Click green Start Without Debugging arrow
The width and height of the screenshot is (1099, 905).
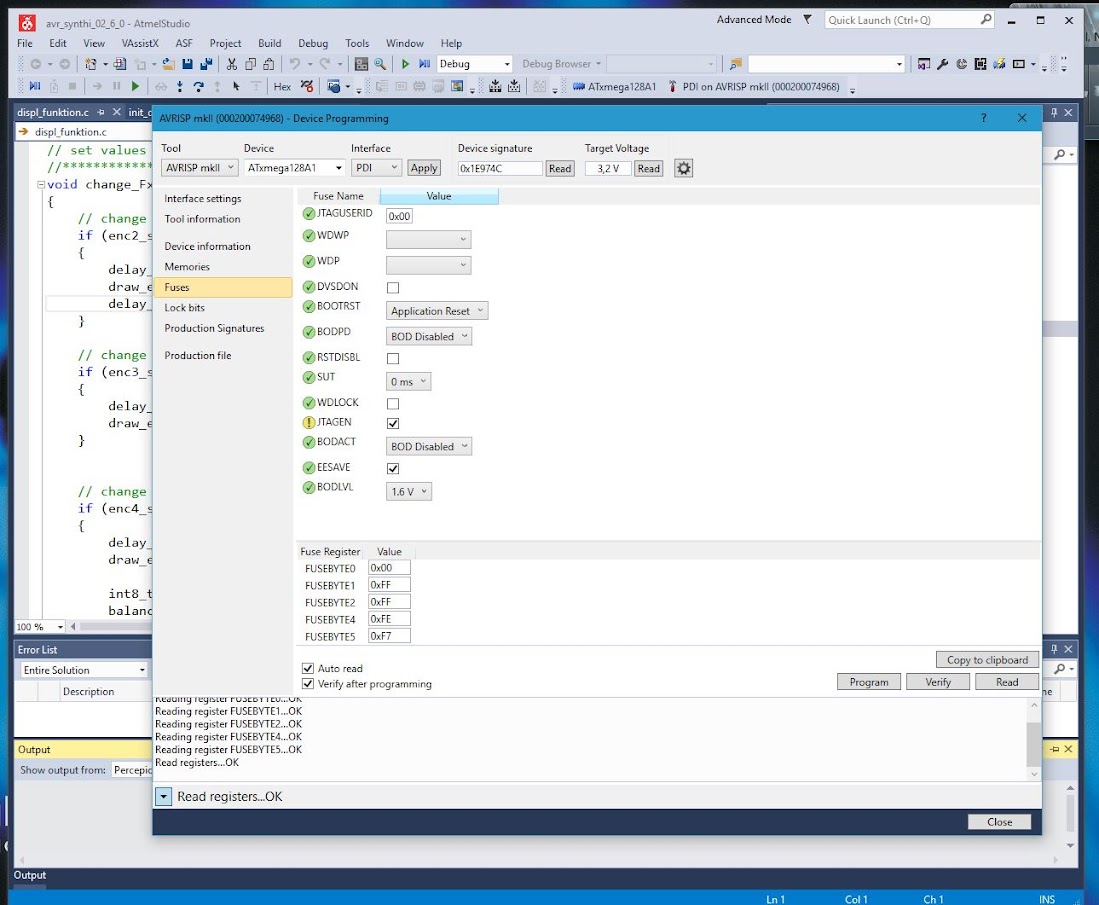coord(405,64)
